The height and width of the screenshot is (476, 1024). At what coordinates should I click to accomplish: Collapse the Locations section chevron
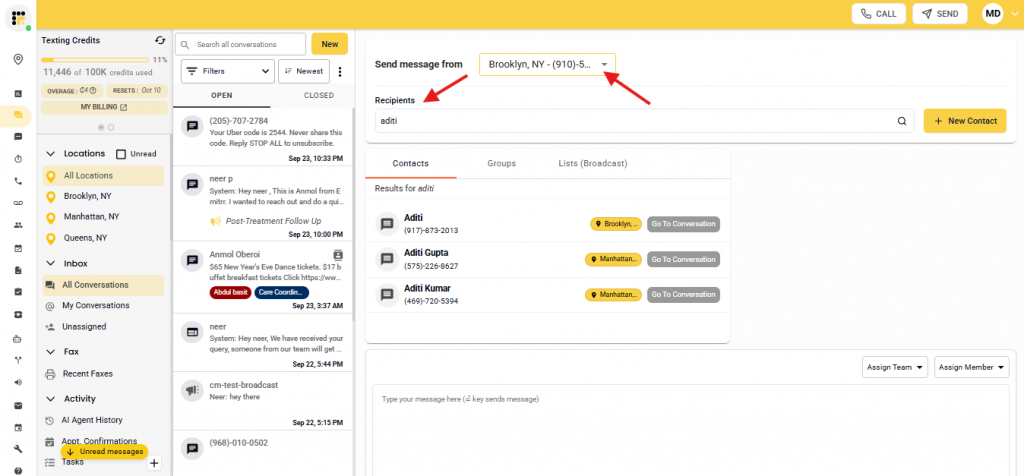51,154
